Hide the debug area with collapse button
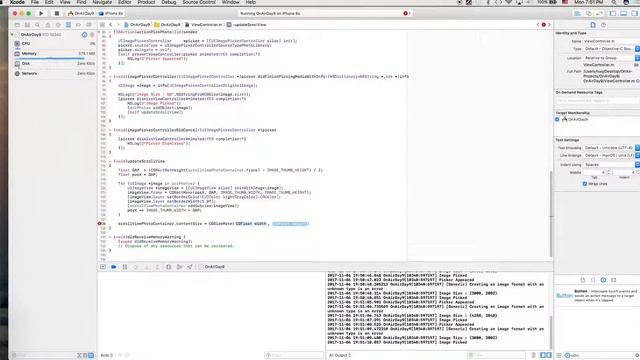This screenshot has width=640, height=360. [x=103, y=267]
